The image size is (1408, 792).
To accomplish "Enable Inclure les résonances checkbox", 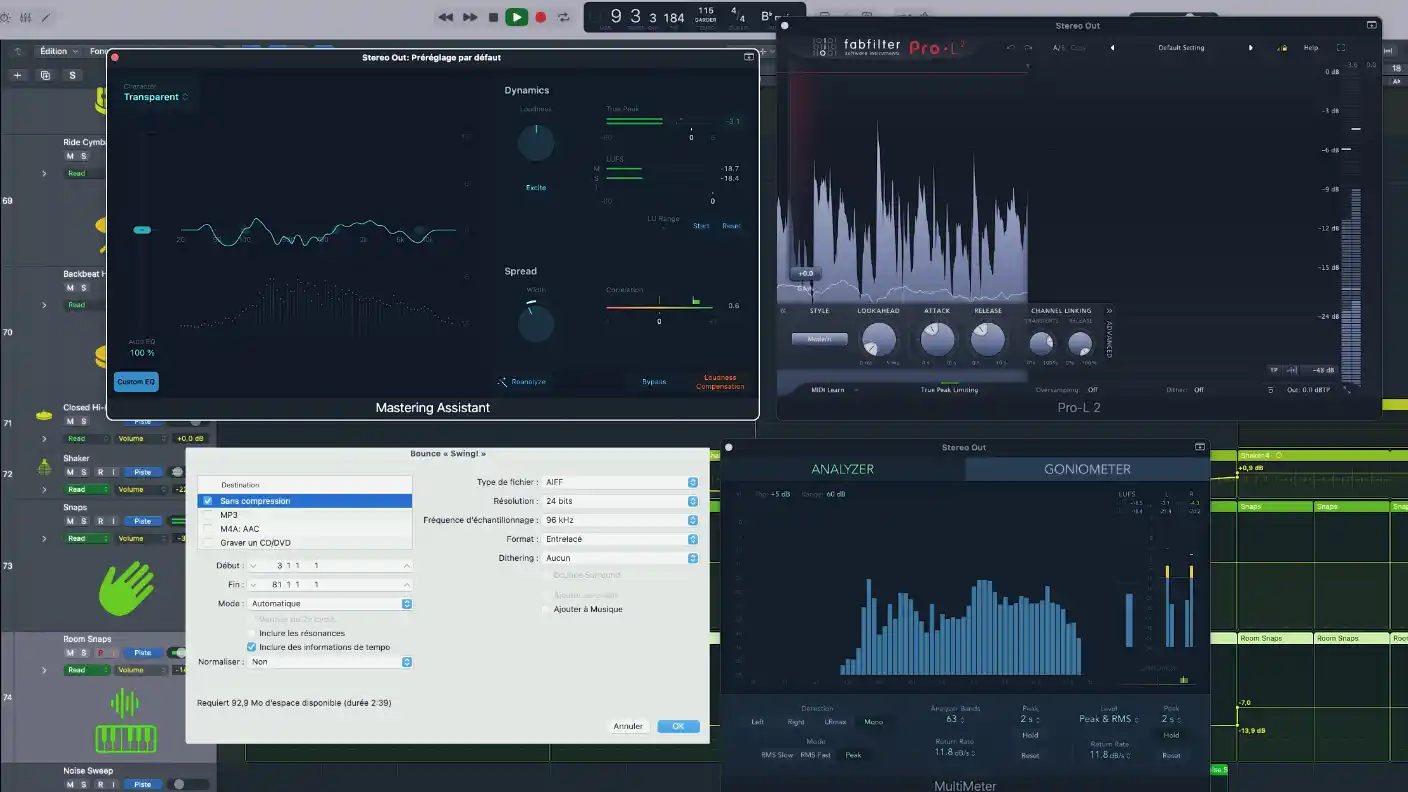I will click(252, 633).
